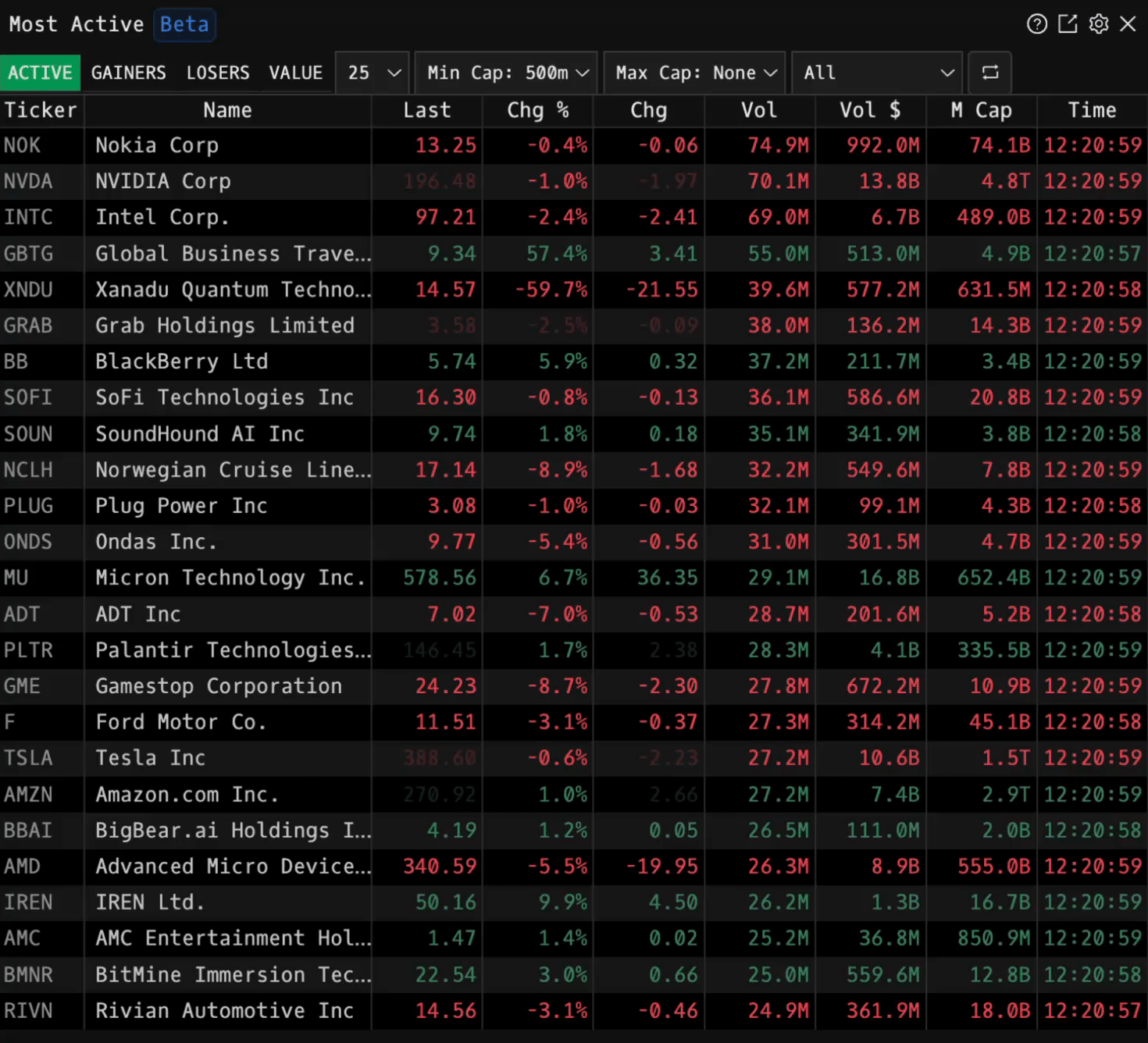Image resolution: width=1148 pixels, height=1043 pixels.
Task: Sort by the Ticker column header
Action: pyautogui.click(x=41, y=110)
